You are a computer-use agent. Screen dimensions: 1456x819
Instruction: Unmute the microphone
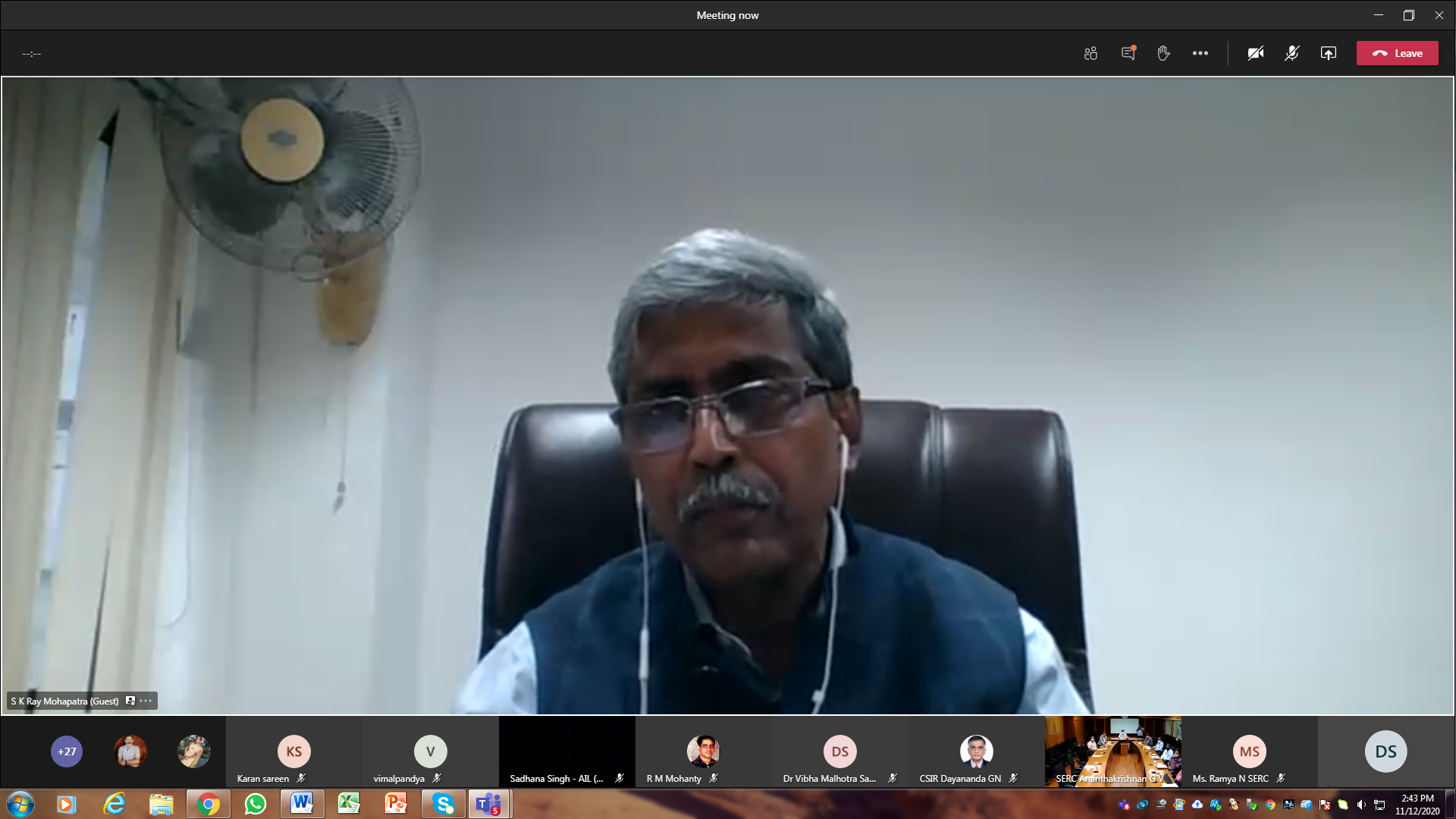1292,53
